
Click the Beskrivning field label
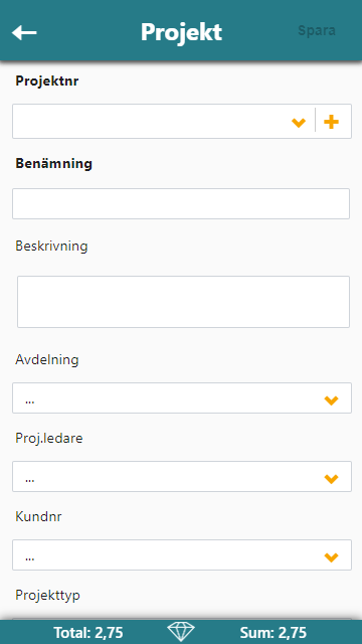tap(52, 246)
